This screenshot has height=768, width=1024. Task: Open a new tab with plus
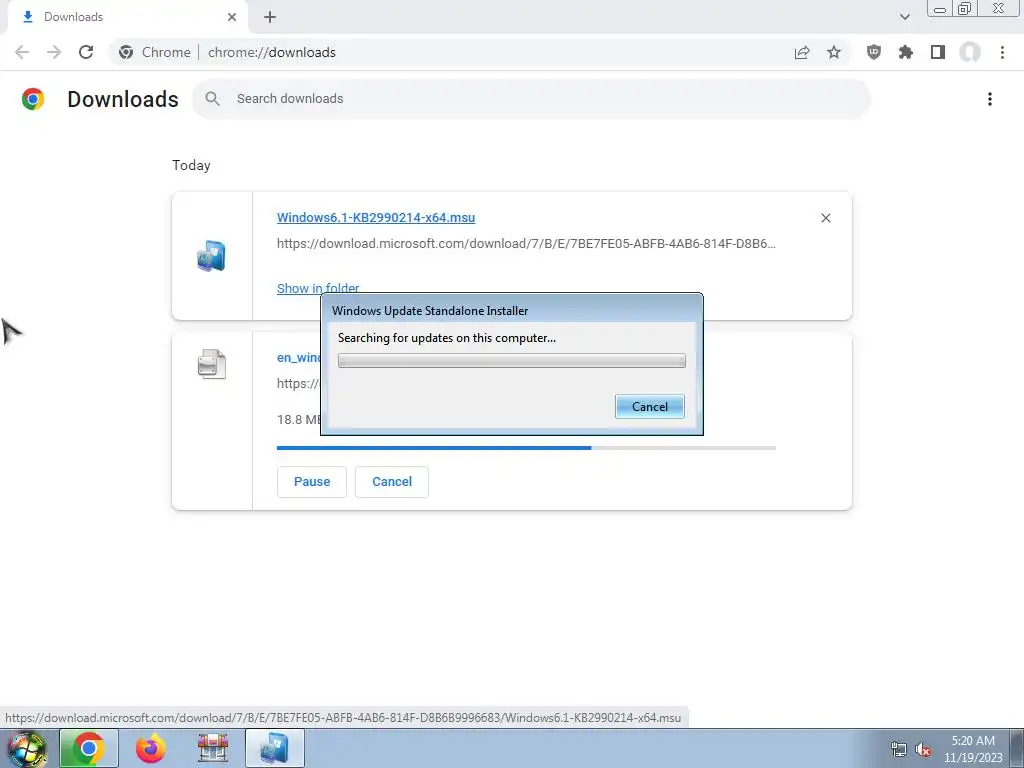[270, 17]
